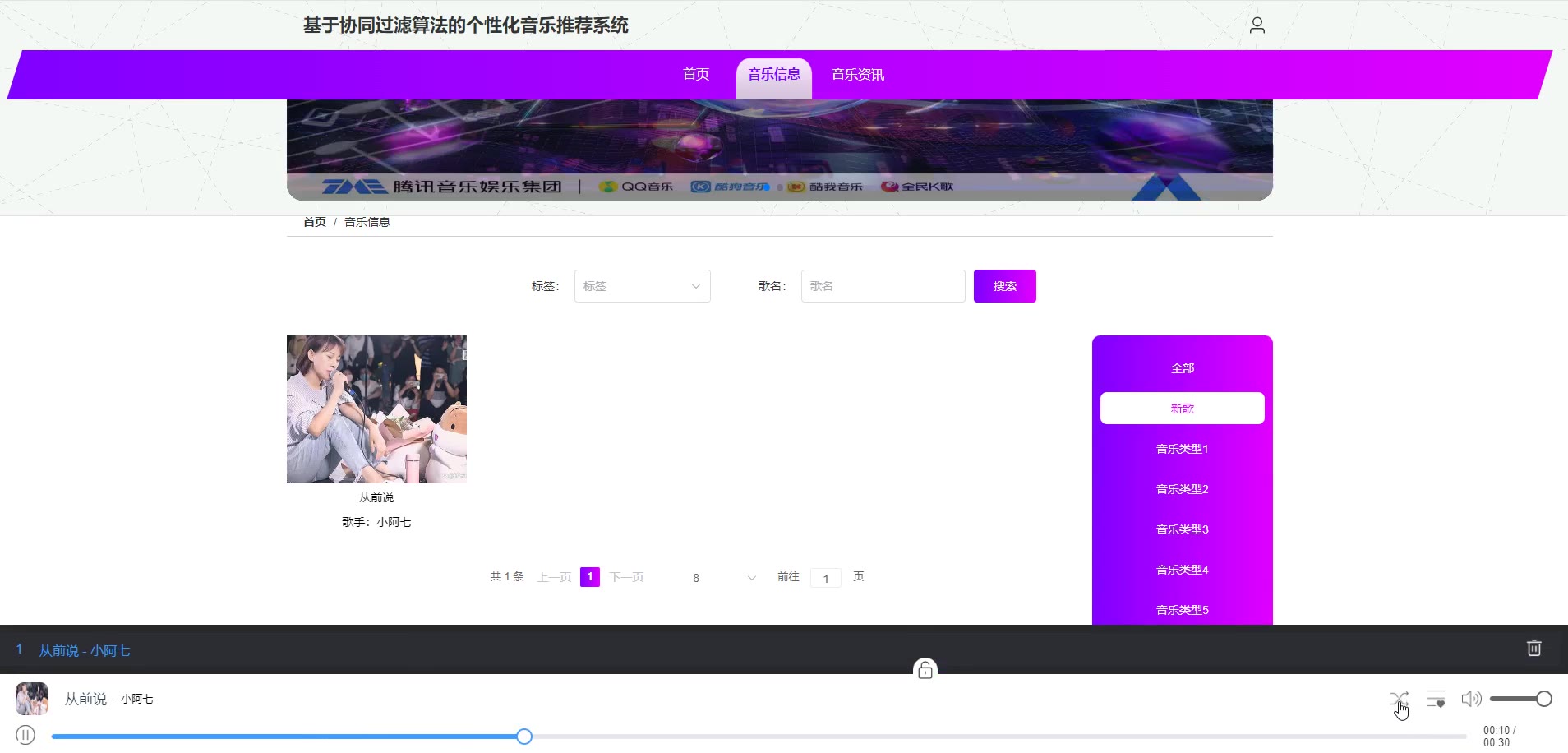Choose 音乐类型3 in the category list

1183,529
